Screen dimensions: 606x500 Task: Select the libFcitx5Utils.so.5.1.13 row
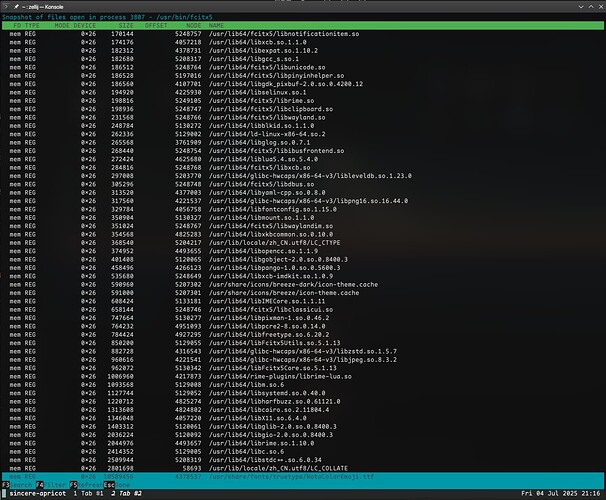(303, 343)
